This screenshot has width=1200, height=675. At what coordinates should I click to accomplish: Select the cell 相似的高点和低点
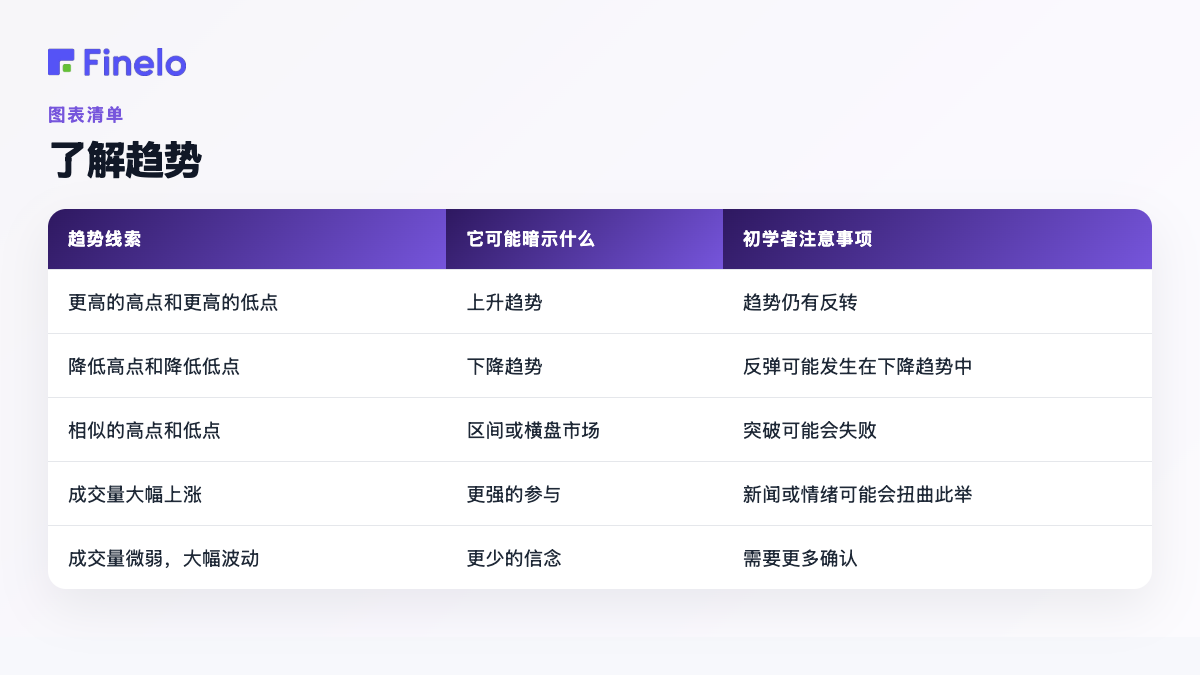[247, 430]
